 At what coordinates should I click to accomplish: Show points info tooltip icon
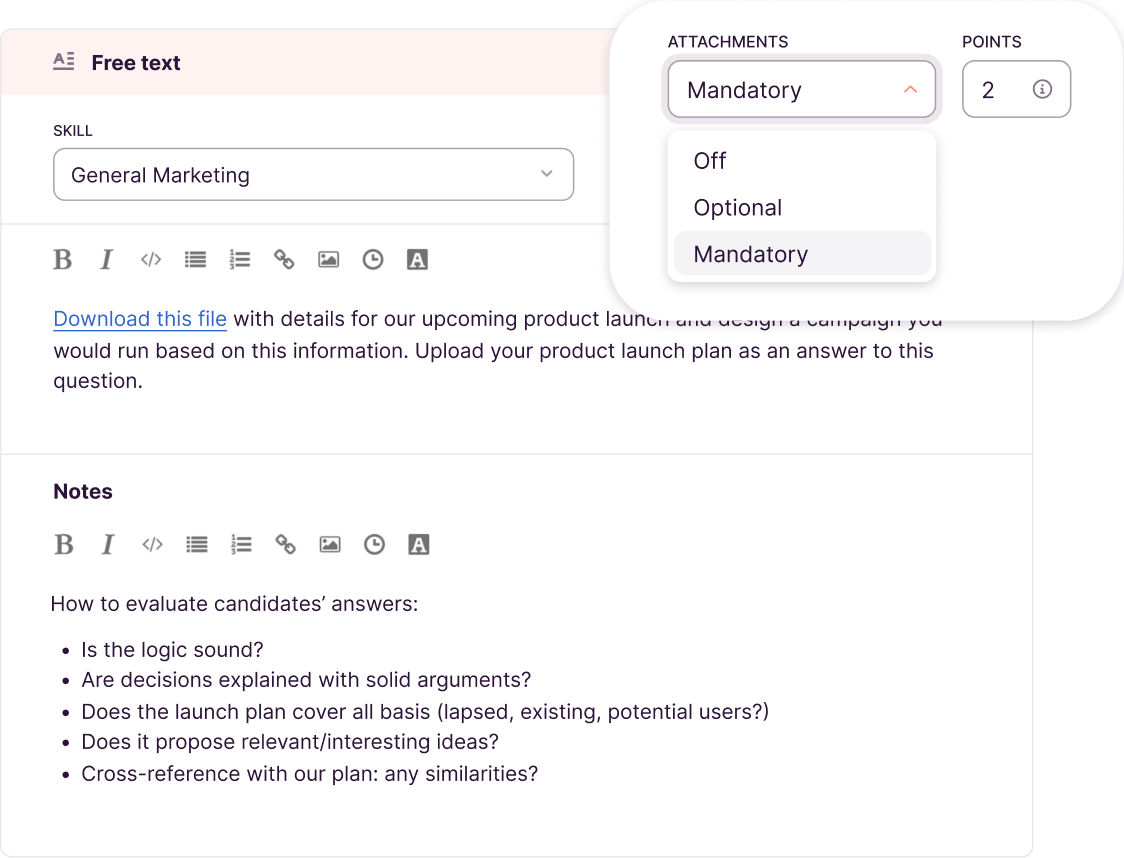tap(1042, 89)
